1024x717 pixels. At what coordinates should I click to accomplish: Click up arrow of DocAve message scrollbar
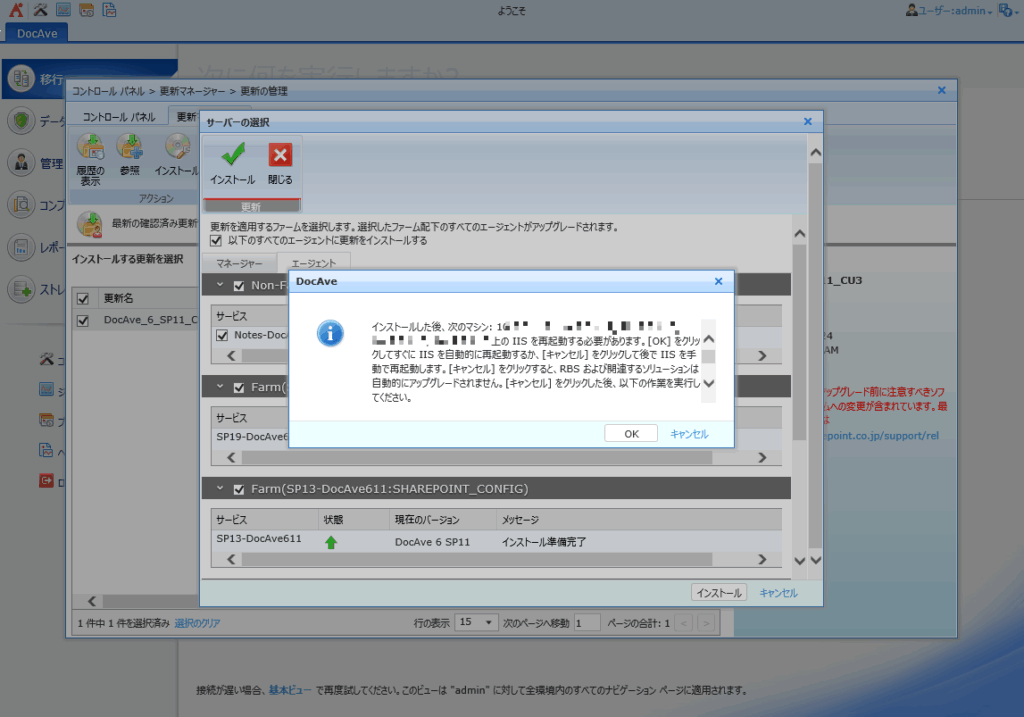click(x=709, y=340)
